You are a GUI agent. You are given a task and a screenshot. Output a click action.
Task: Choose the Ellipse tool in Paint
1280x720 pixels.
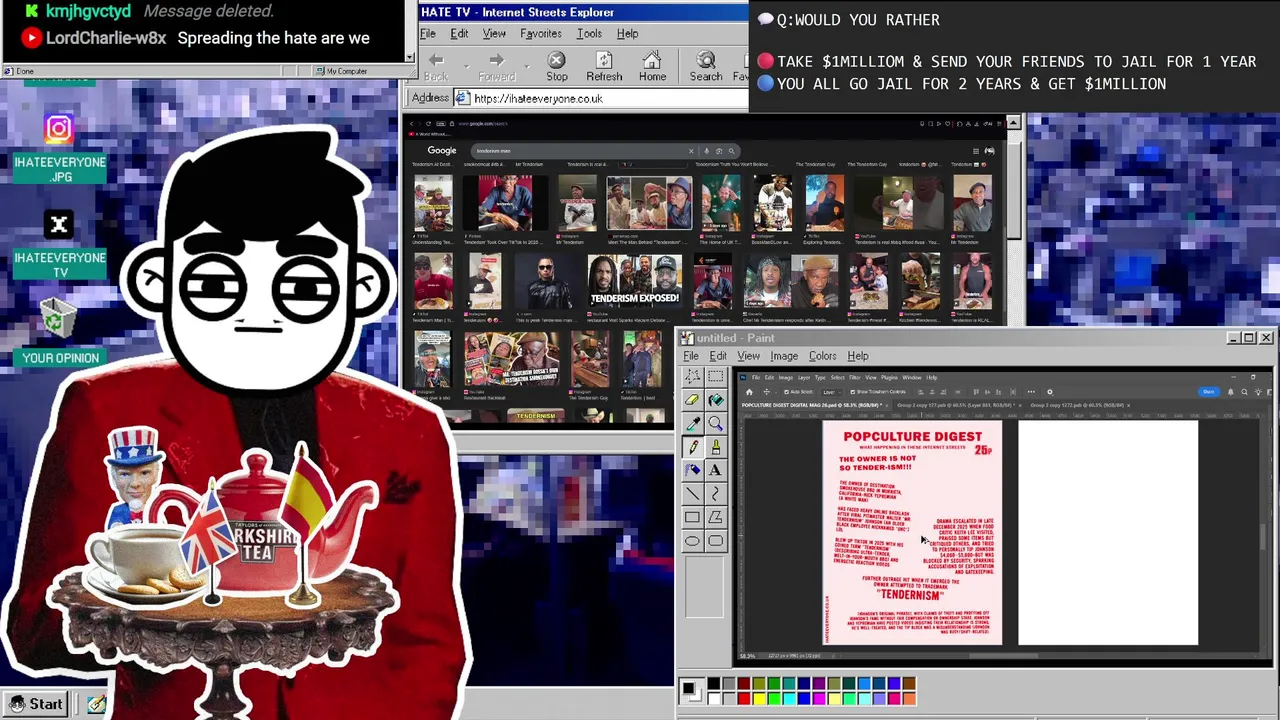pyautogui.click(x=692, y=541)
